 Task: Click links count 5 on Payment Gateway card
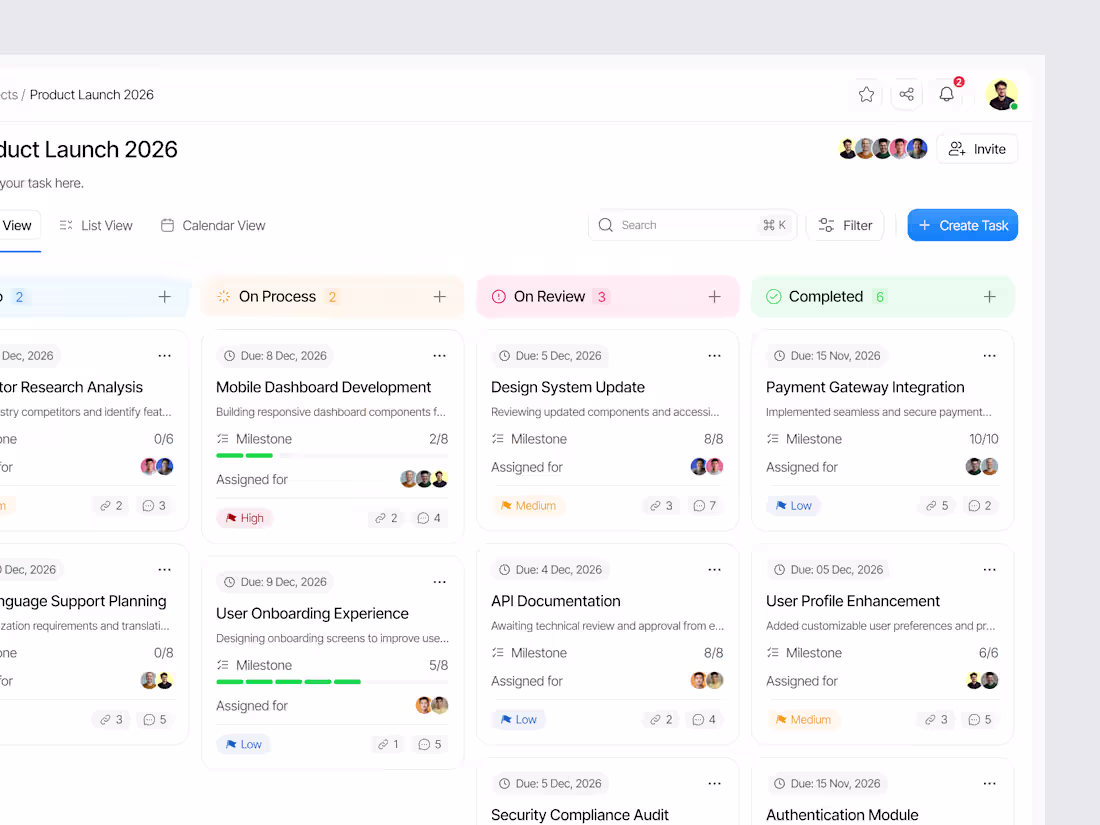coord(936,505)
